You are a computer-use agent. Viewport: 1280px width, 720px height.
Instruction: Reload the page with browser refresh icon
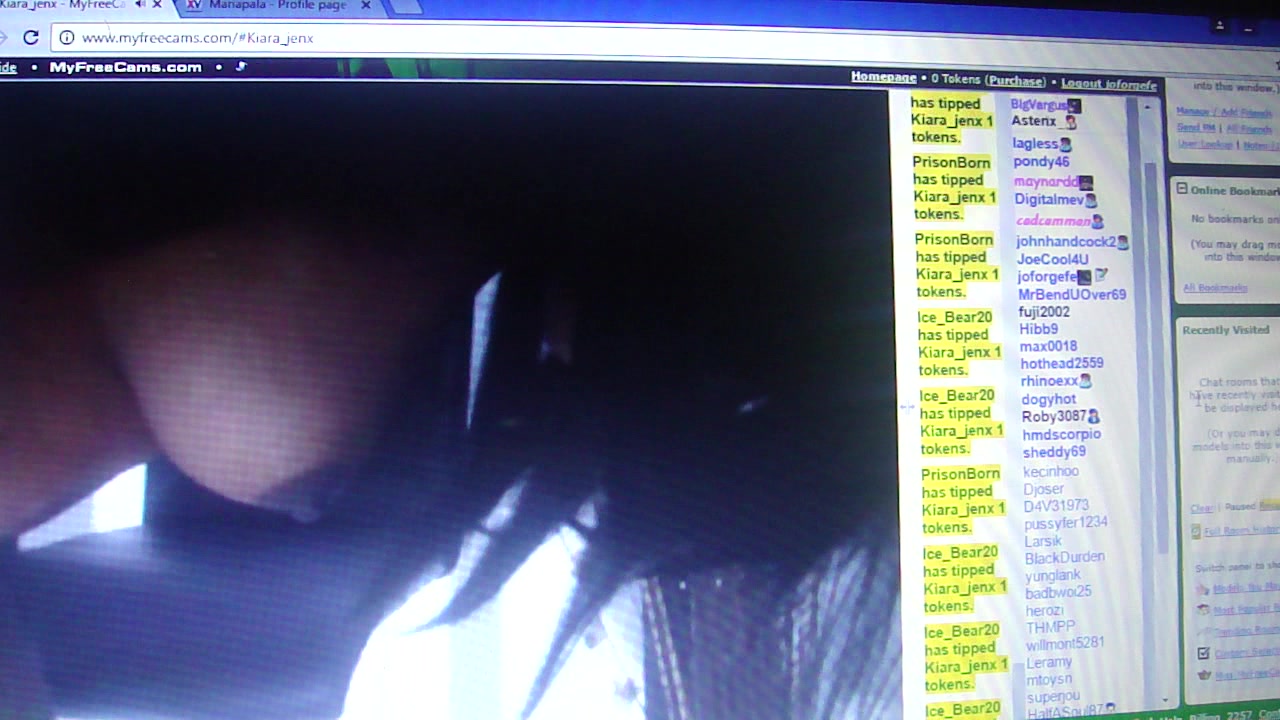coord(31,38)
